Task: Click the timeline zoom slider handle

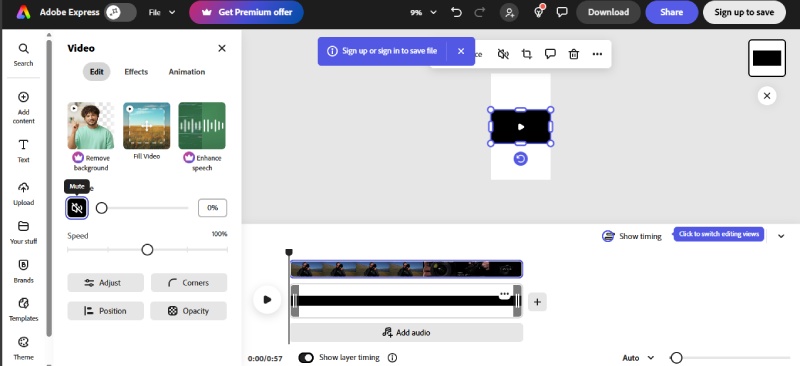Action: tap(677, 358)
